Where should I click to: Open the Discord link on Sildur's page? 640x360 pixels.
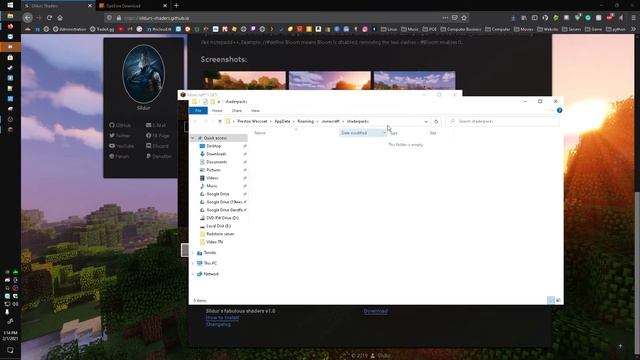coord(157,146)
